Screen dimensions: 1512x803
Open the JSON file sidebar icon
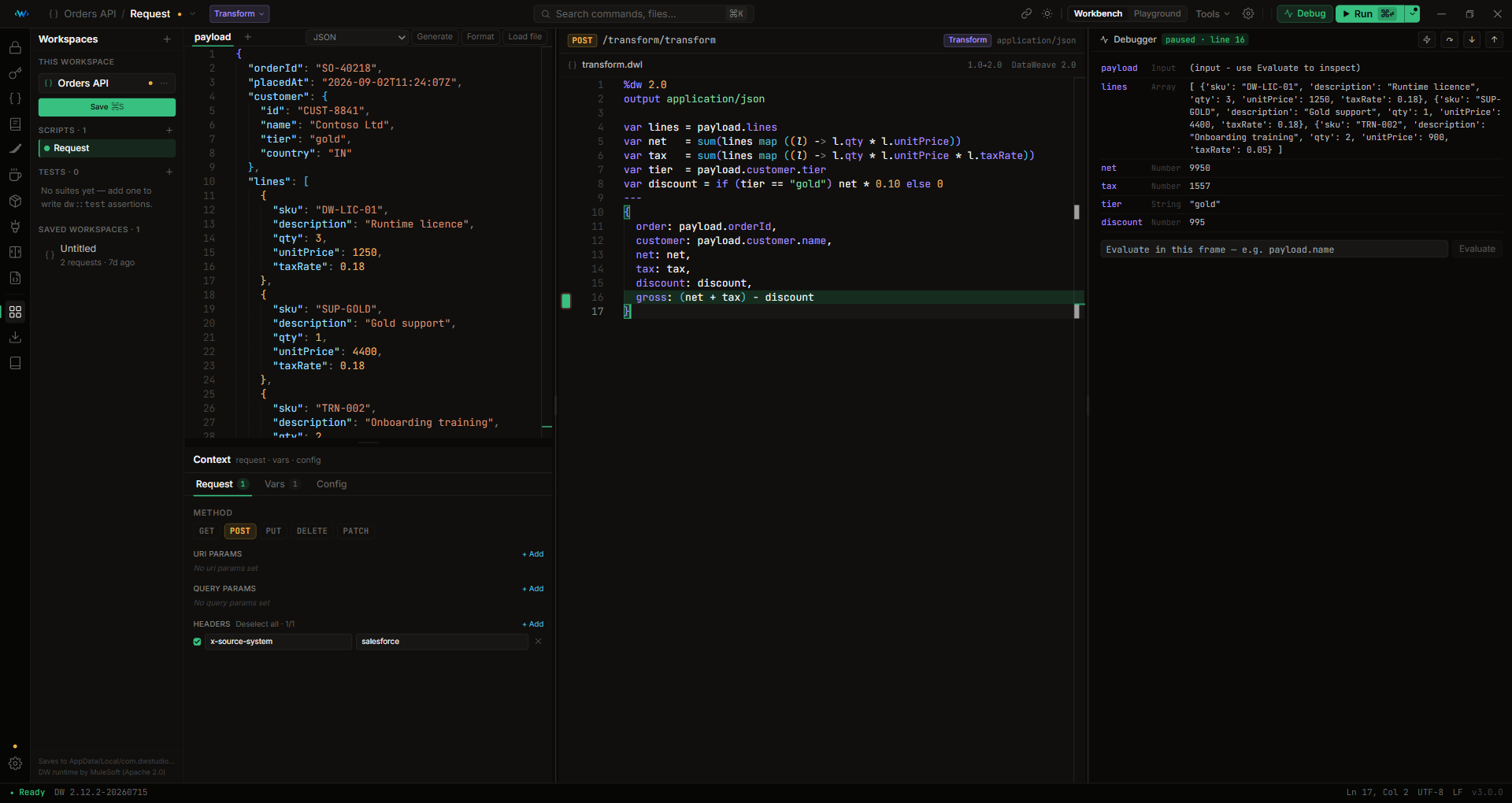pos(15,278)
